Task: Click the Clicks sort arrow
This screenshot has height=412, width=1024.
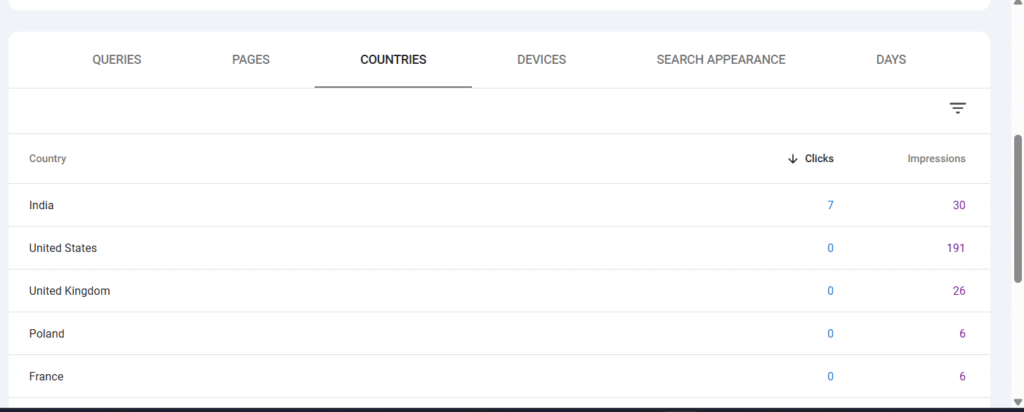Action: click(x=792, y=159)
